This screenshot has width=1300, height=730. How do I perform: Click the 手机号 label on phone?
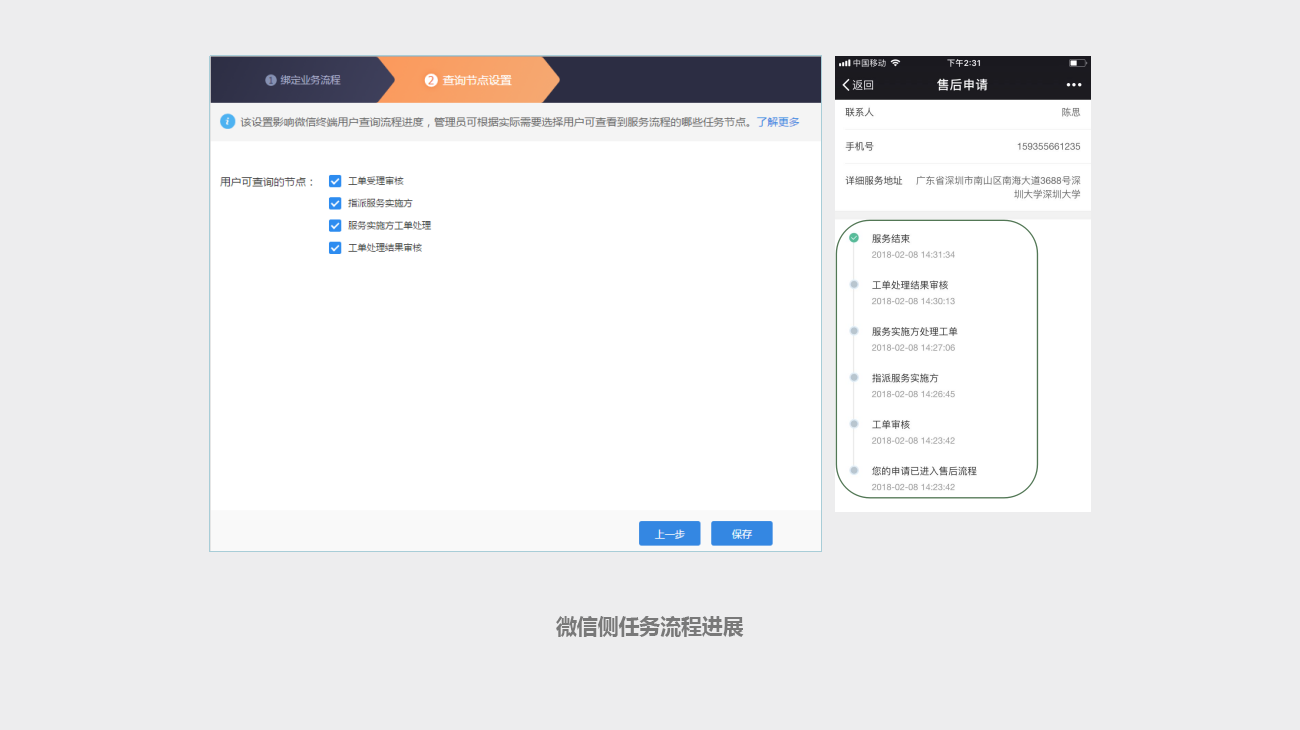pos(859,147)
